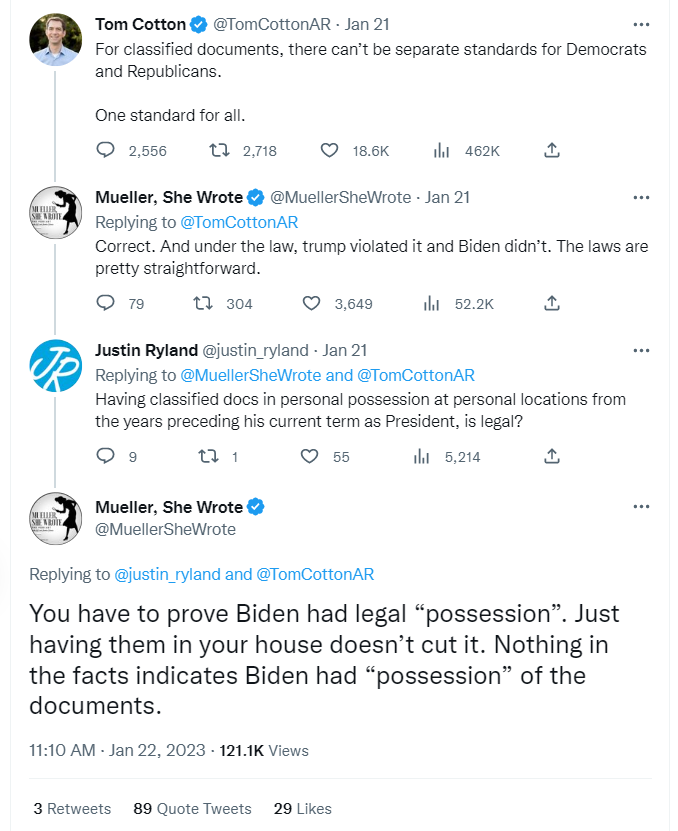
Task: Like Mueller, She Wrote's first reply
Action: [311, 303]
